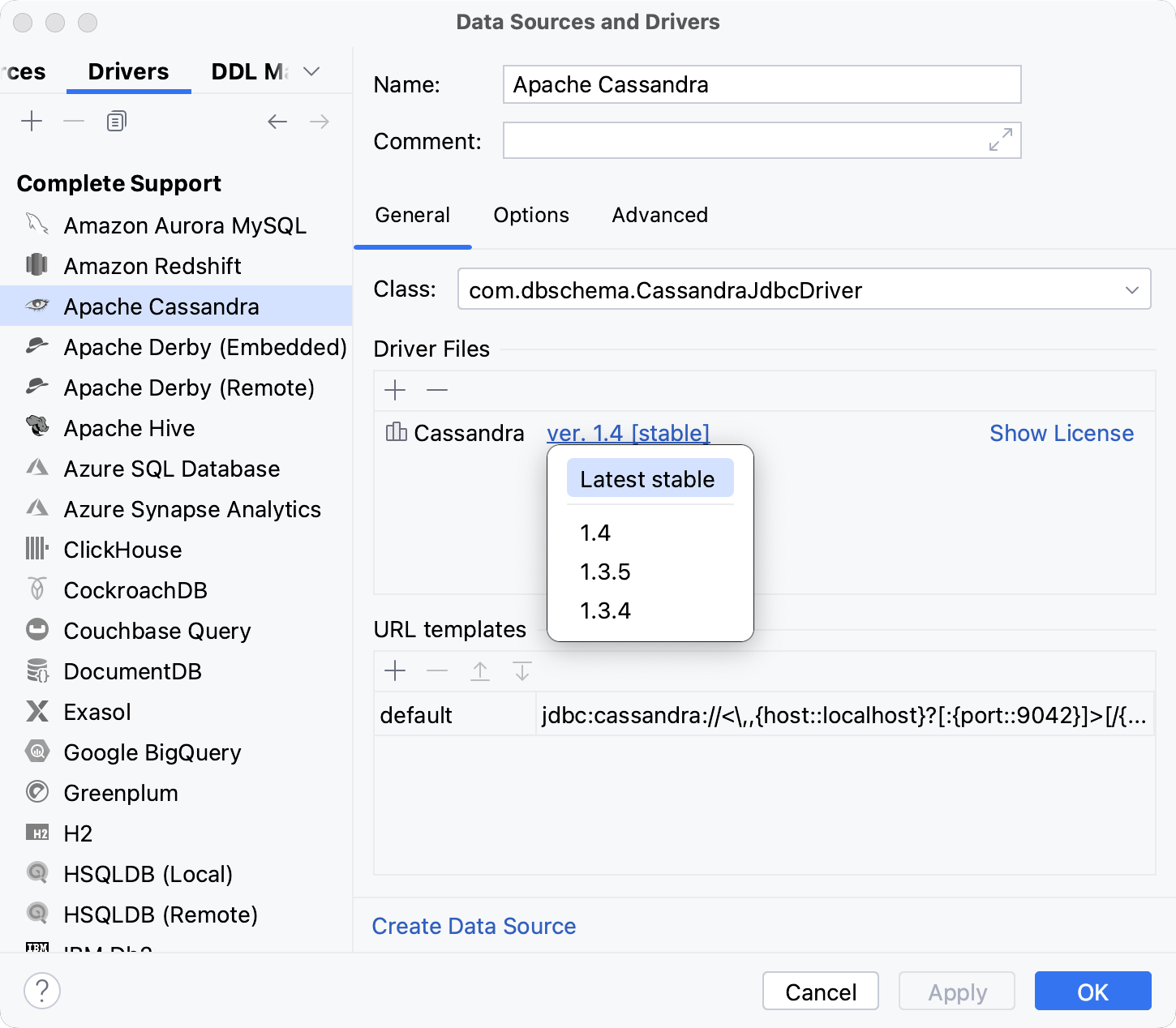Select driver version 1.3.5
Image resolution: width=1176 pixels, height=1028 pixels.
point(605,572)
